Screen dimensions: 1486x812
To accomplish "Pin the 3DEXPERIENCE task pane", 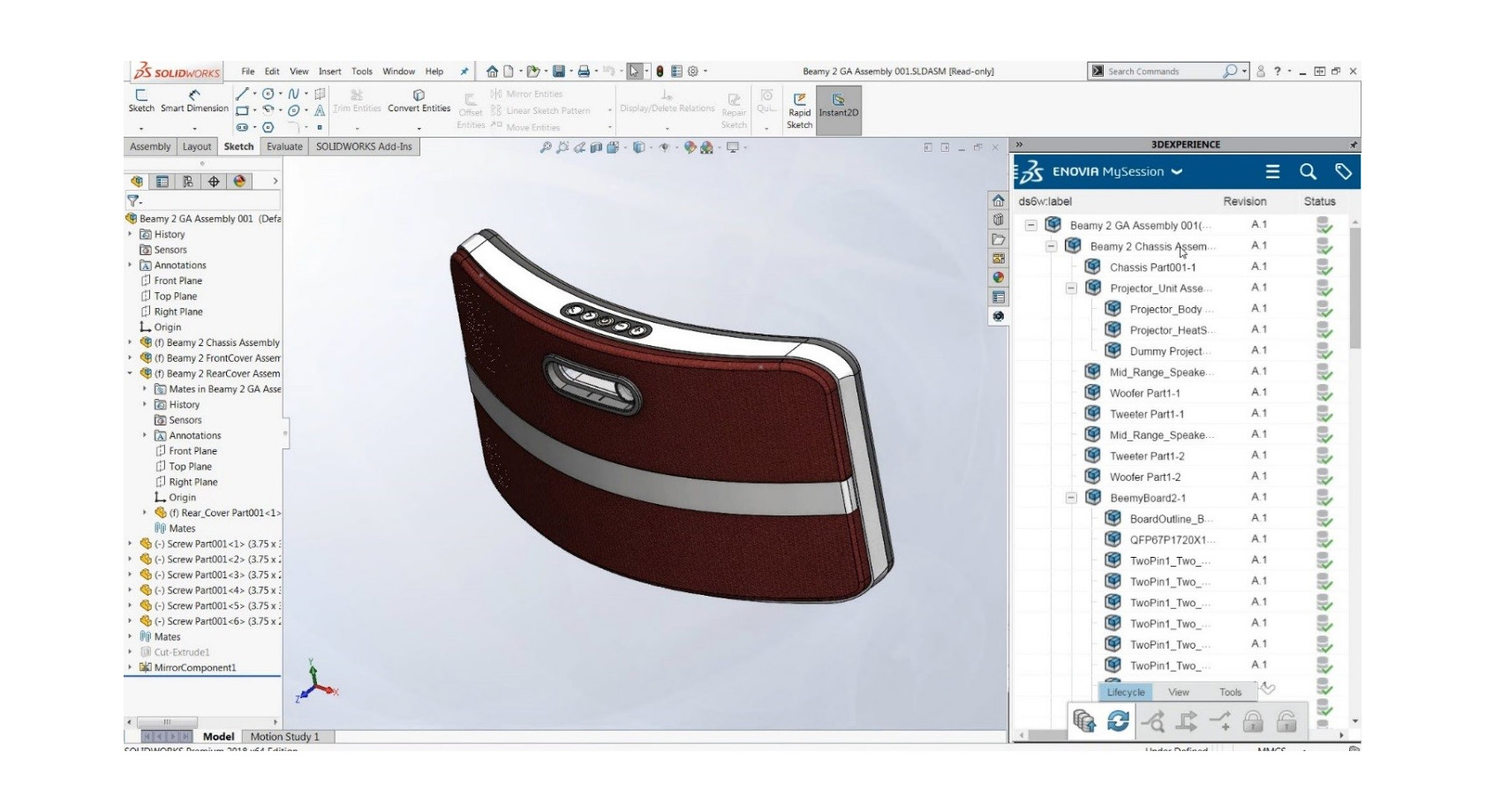I will coord(1353,145).
